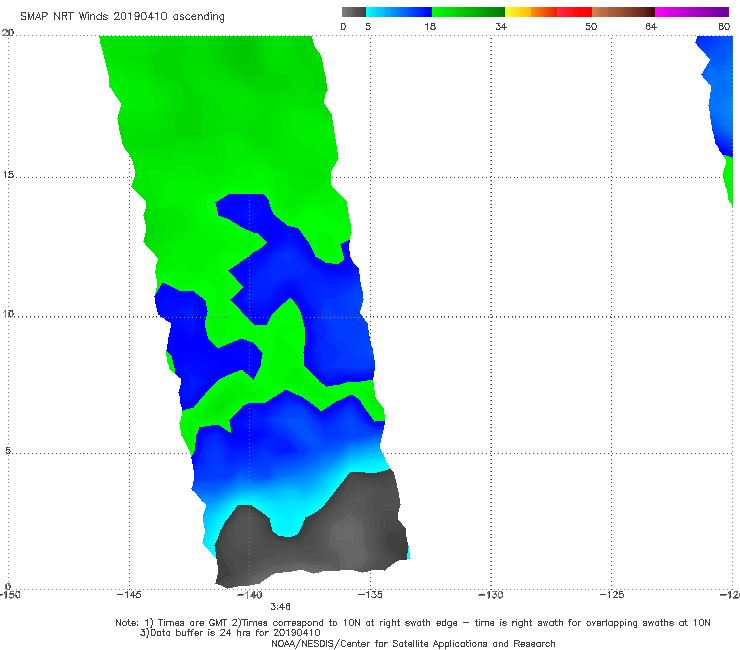Click the 'Data buffer is 24 hrs' note

pos(231,633)
